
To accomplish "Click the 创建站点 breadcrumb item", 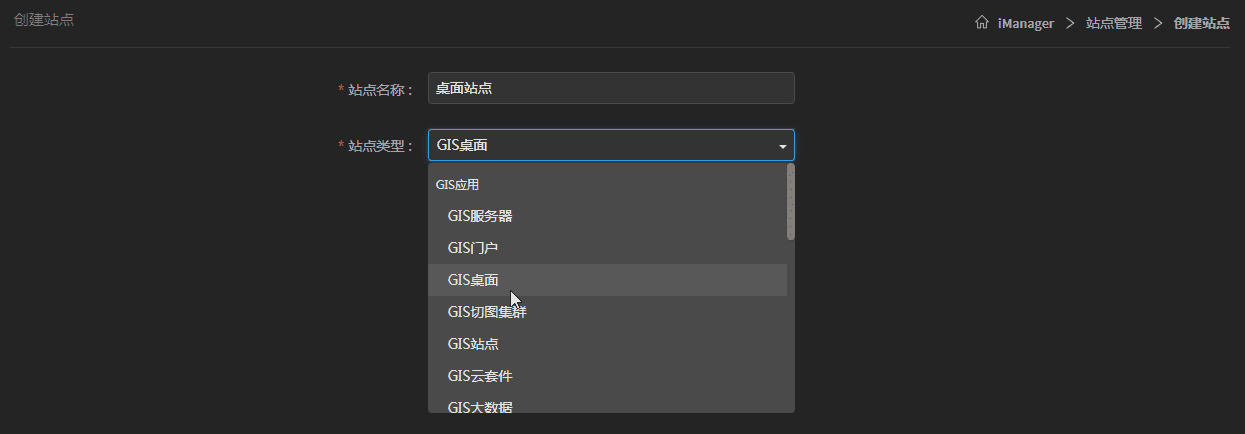I will 1202,23.
